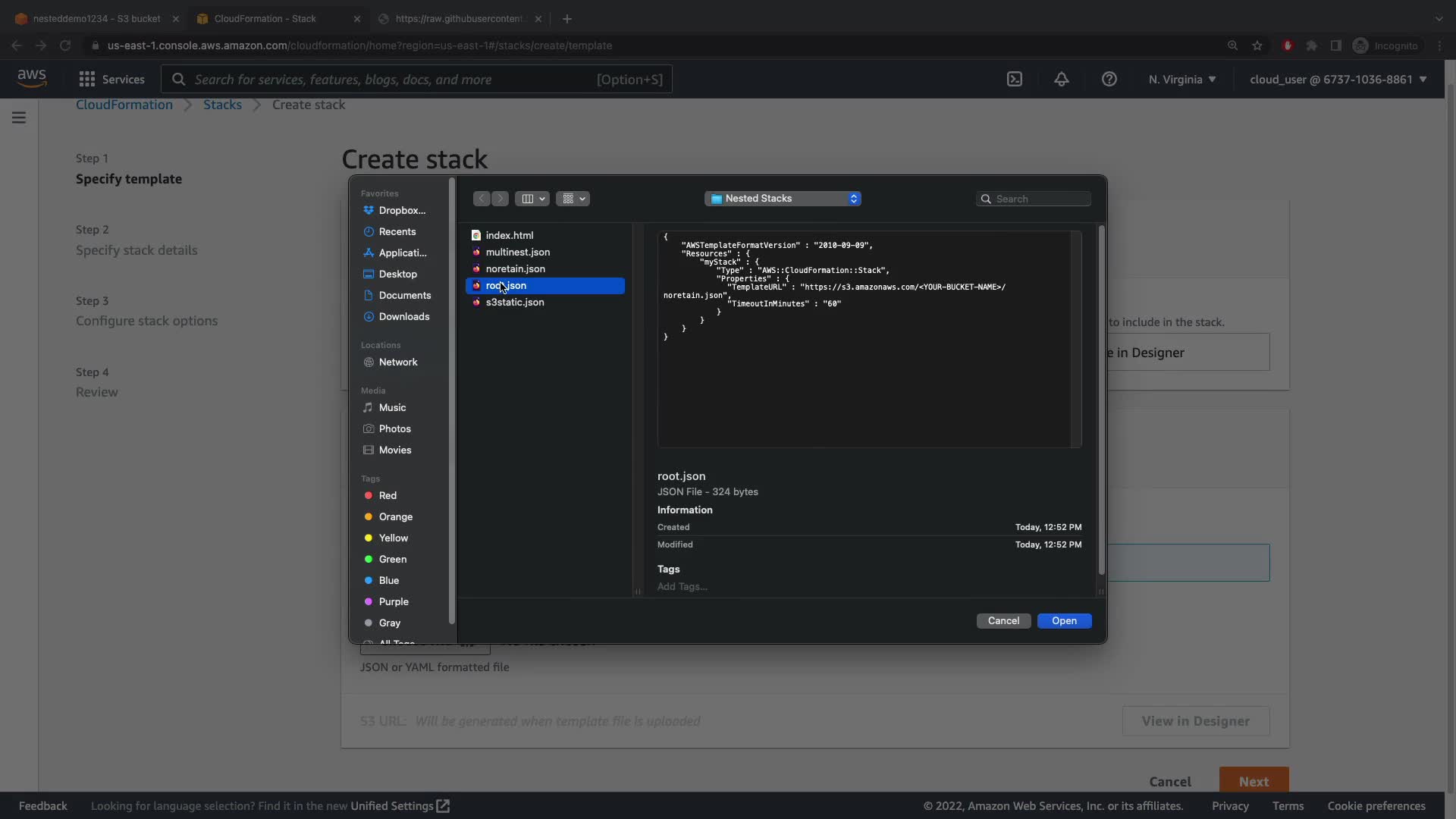Click the file dialog back arrow

[x=482, y=199]
